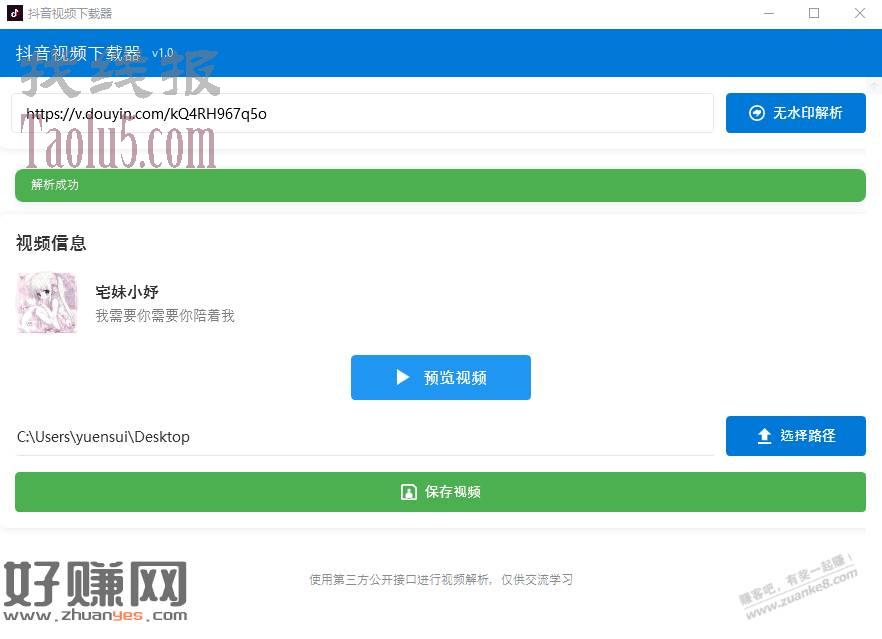
Task: Minimize the 抖音视频下载器 window
Action: (x=769, y=13)
